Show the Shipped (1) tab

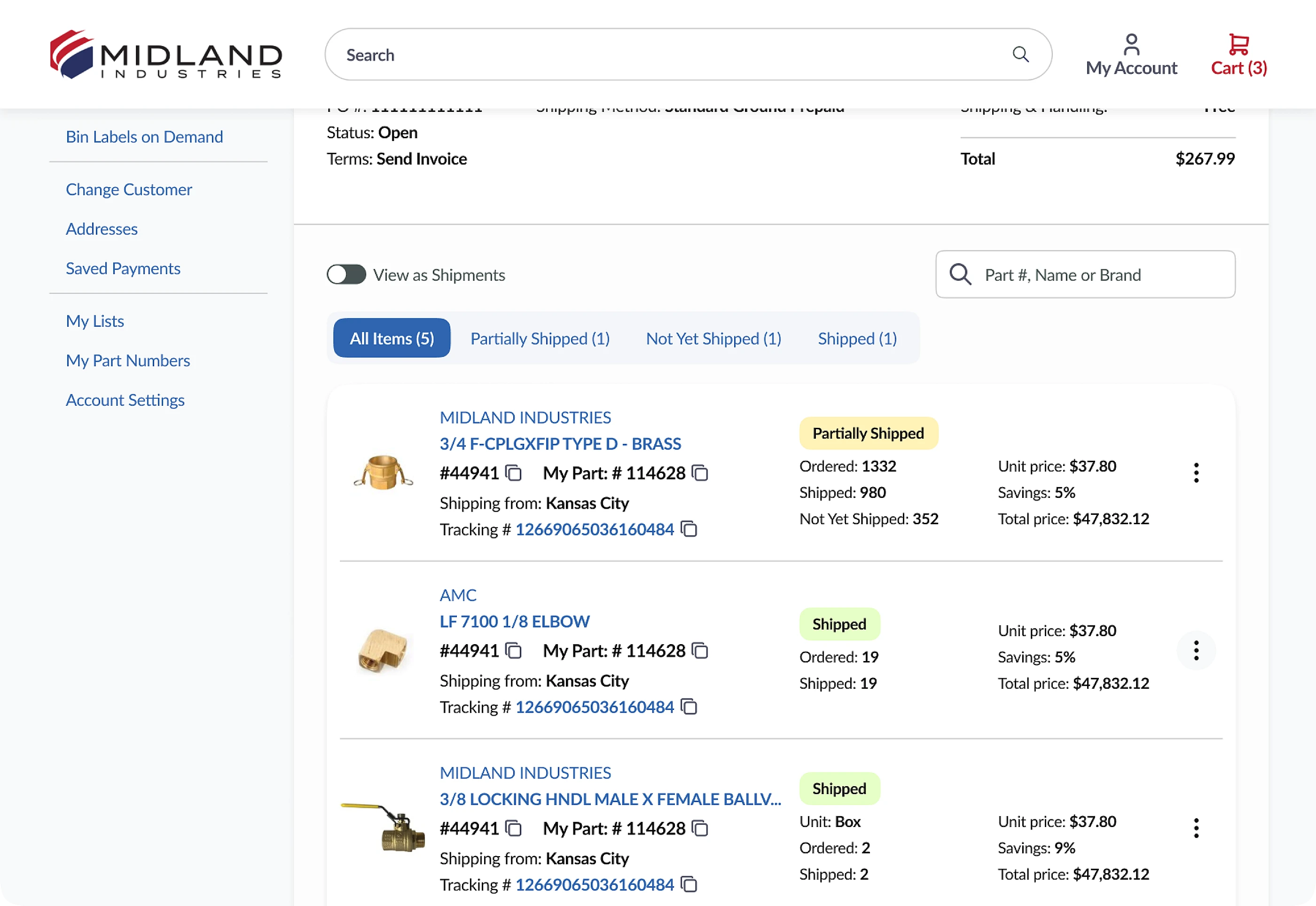pyautogui.click(x=857, y=339)
